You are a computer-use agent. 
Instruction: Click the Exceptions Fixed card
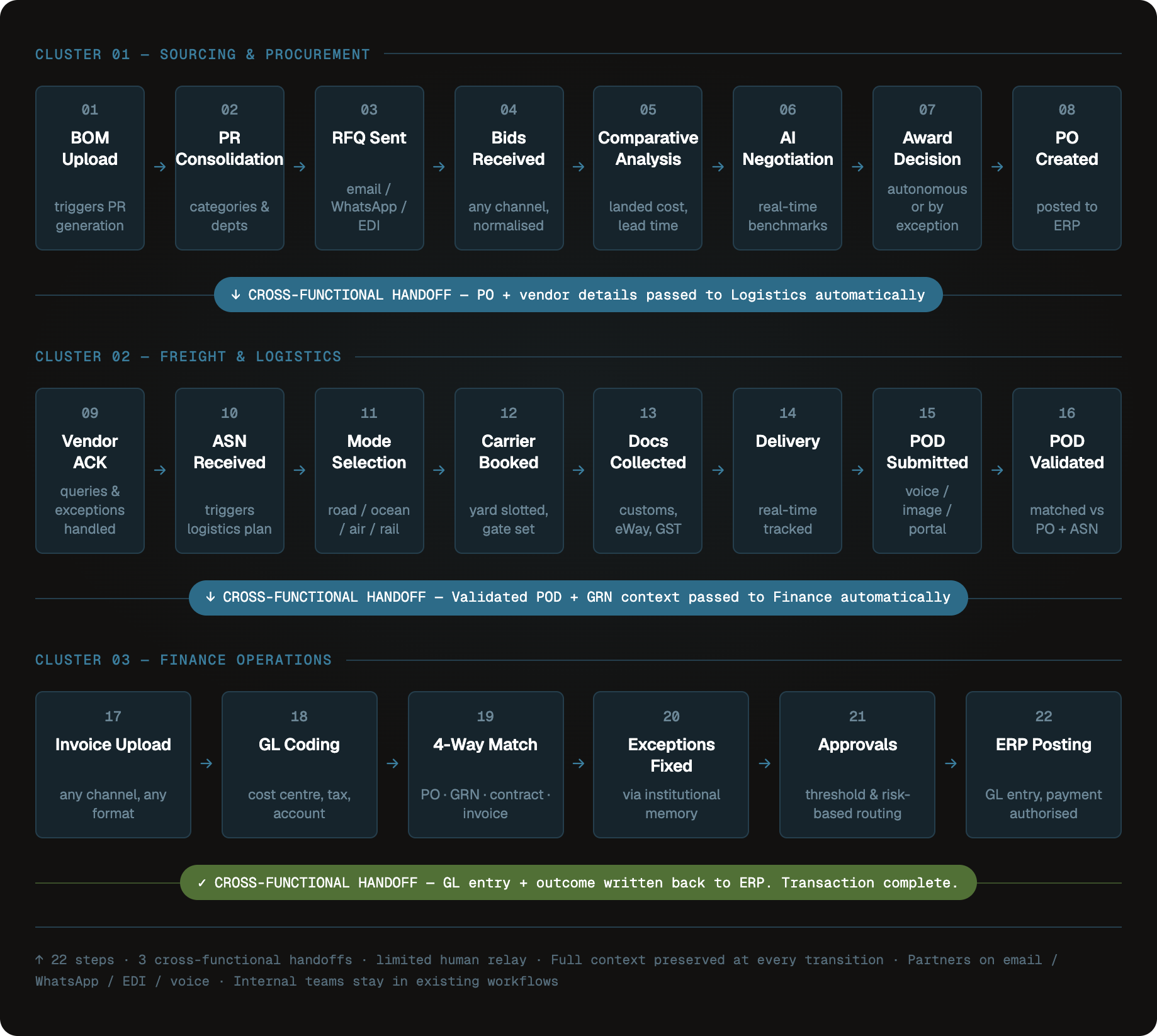(671, 765)
